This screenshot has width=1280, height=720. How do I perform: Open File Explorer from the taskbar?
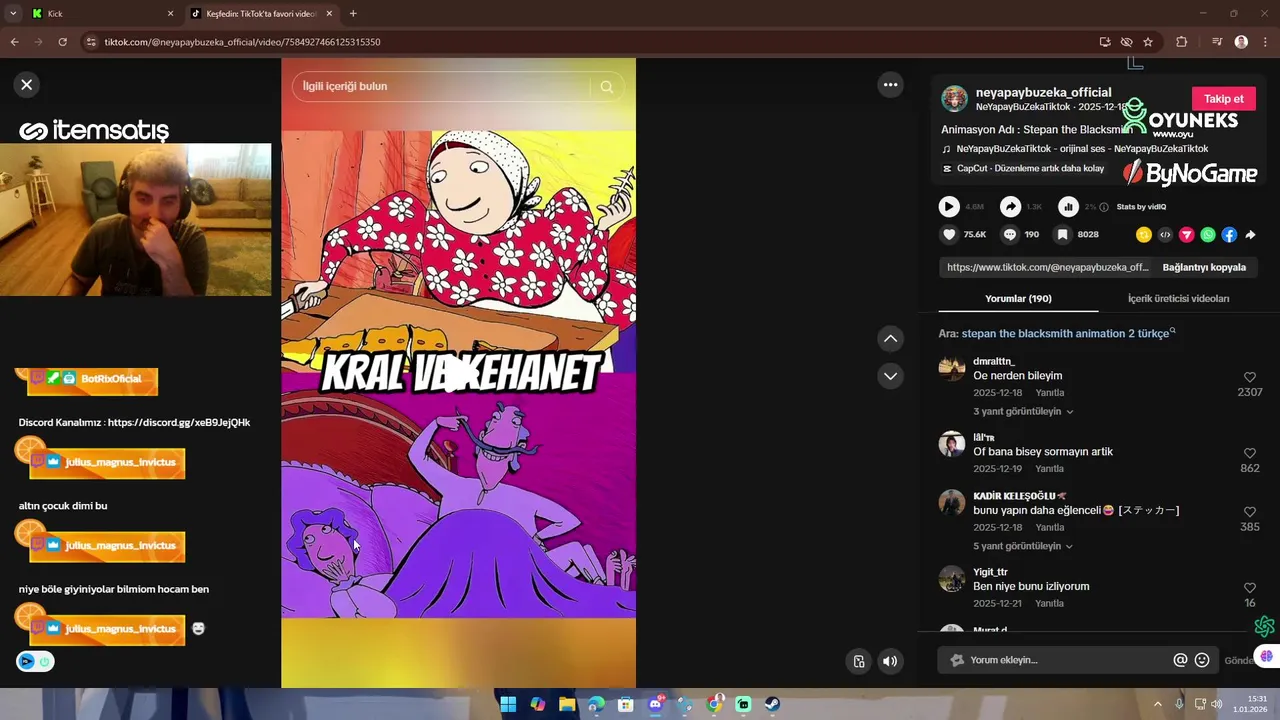coord(567,704)
